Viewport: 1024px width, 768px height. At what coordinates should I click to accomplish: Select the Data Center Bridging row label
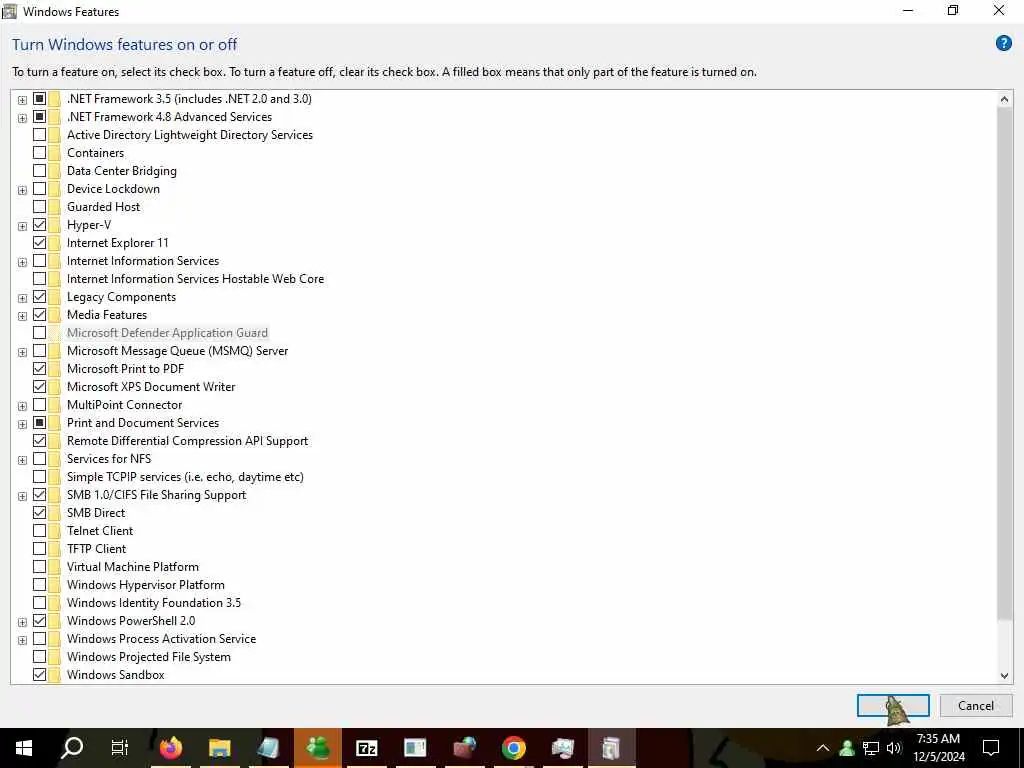pyautogui.click(x=121, y=171)
